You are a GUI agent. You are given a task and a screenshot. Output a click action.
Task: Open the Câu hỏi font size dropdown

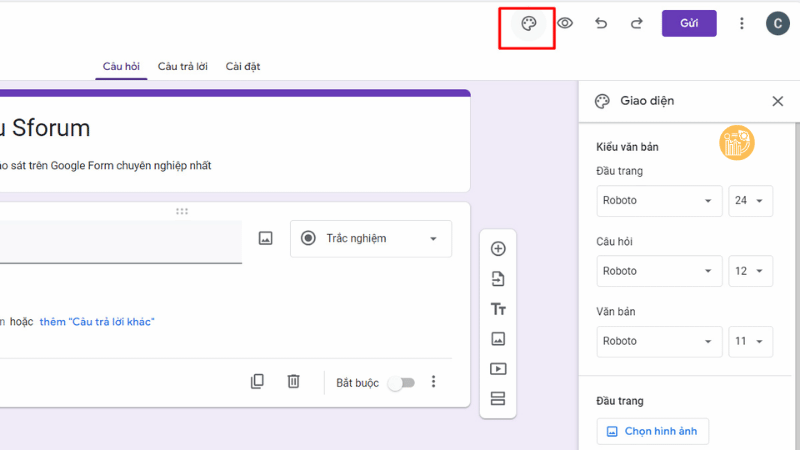(x=750, y=271)
